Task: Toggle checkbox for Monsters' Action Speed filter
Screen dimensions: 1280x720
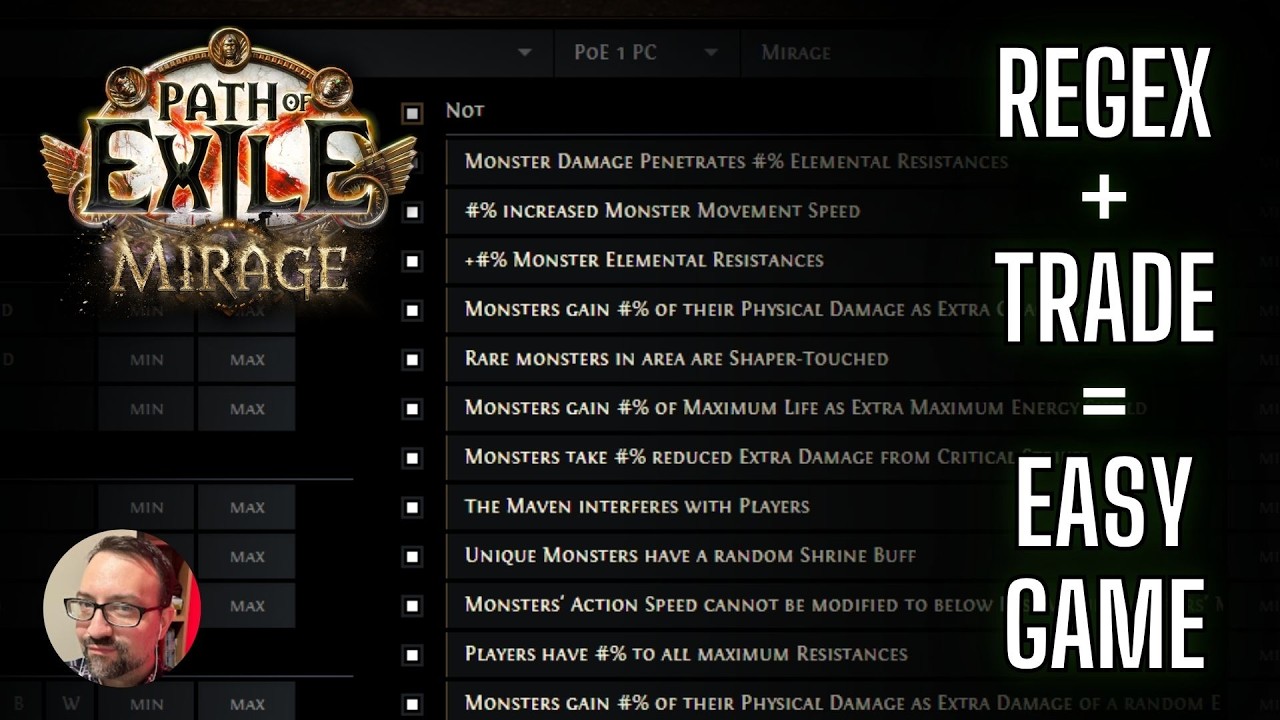Action: tap(412, 606)
